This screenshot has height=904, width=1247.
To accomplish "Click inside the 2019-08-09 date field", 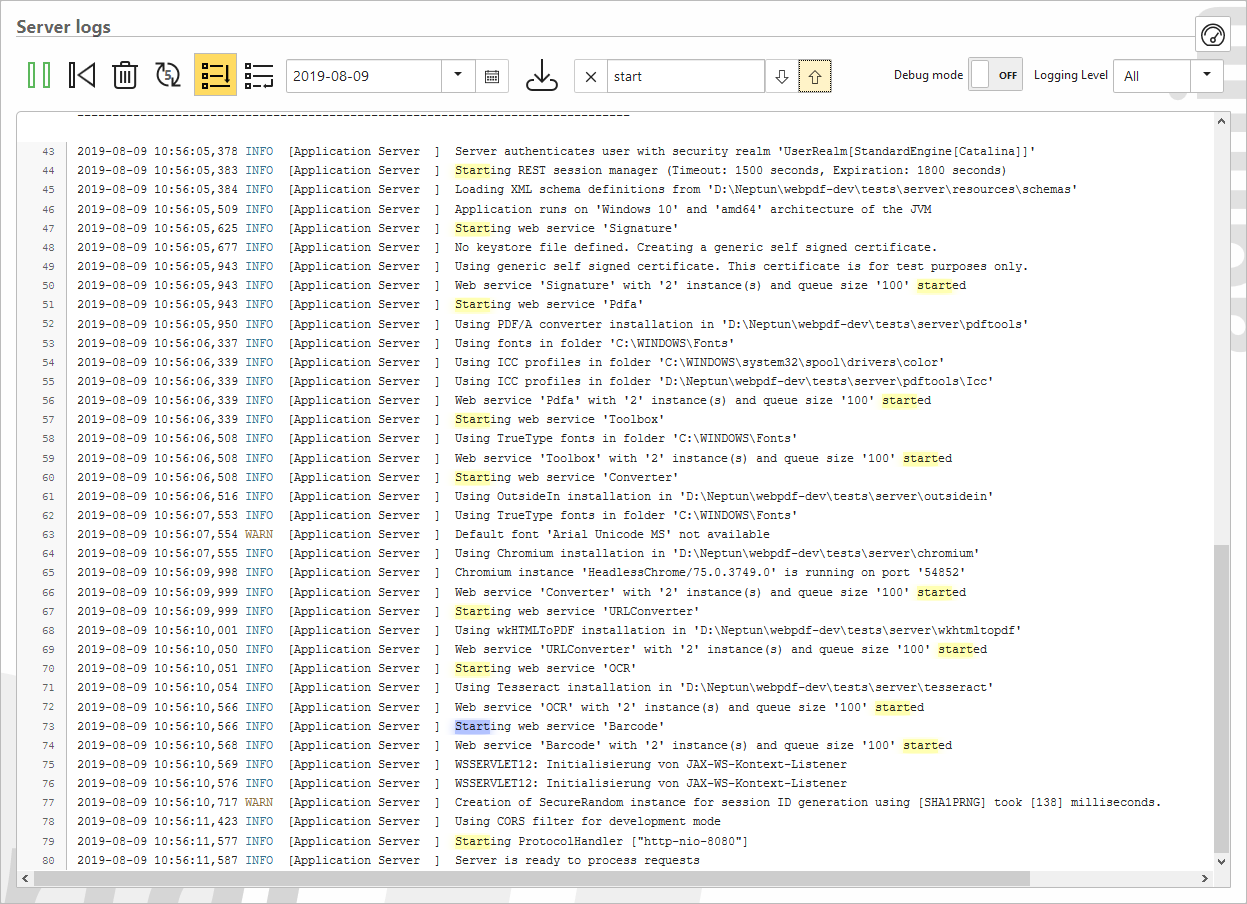I will pyautogui.click(x=363, y=76).
